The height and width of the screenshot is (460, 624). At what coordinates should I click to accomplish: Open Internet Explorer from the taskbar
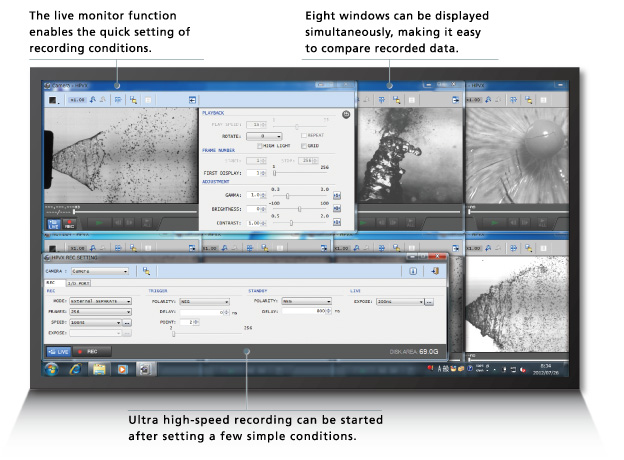tap(74, 369)
